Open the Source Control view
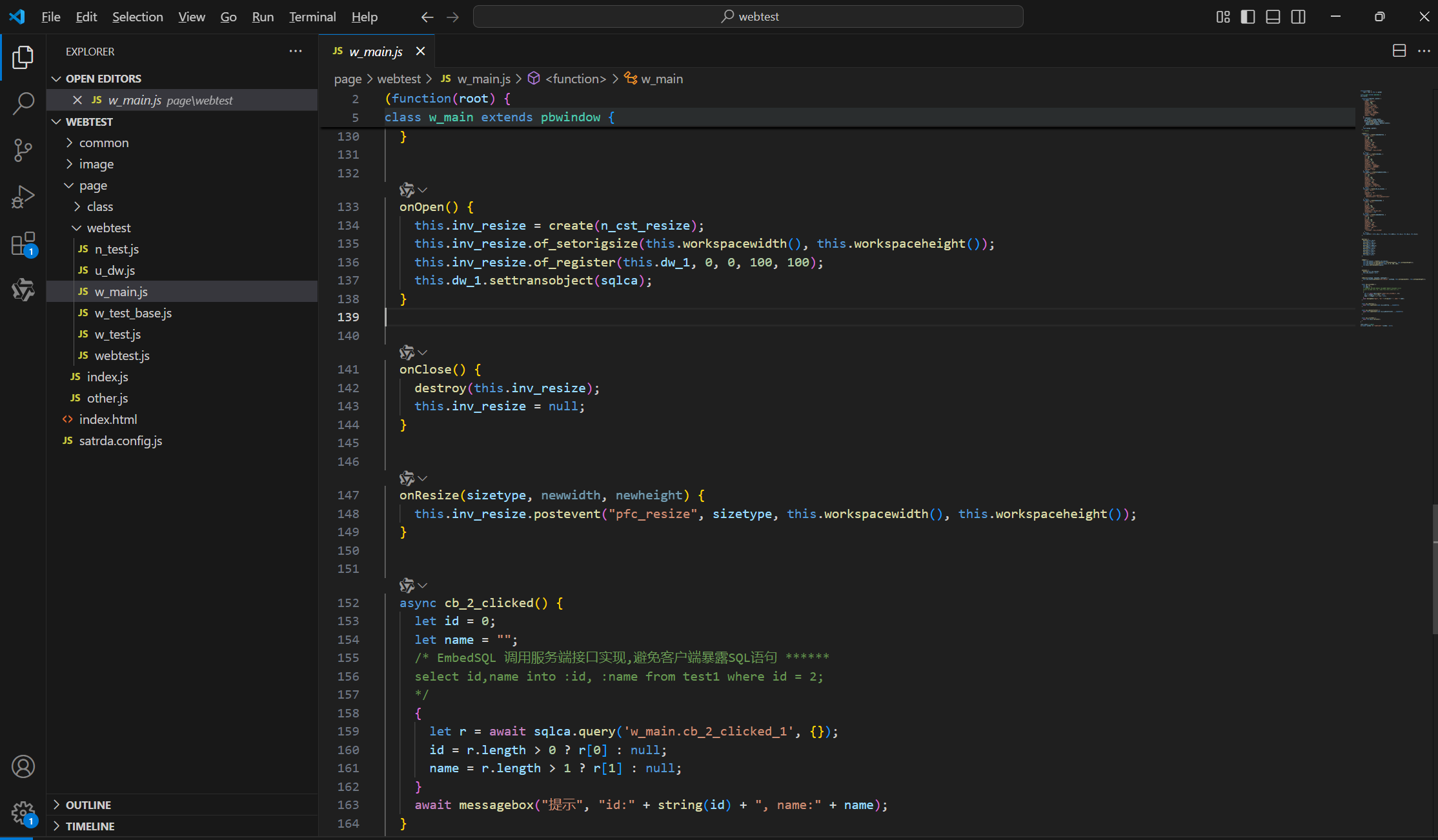Image resolution: width=1438 pixels, height=840 pixels. (23, 150)
